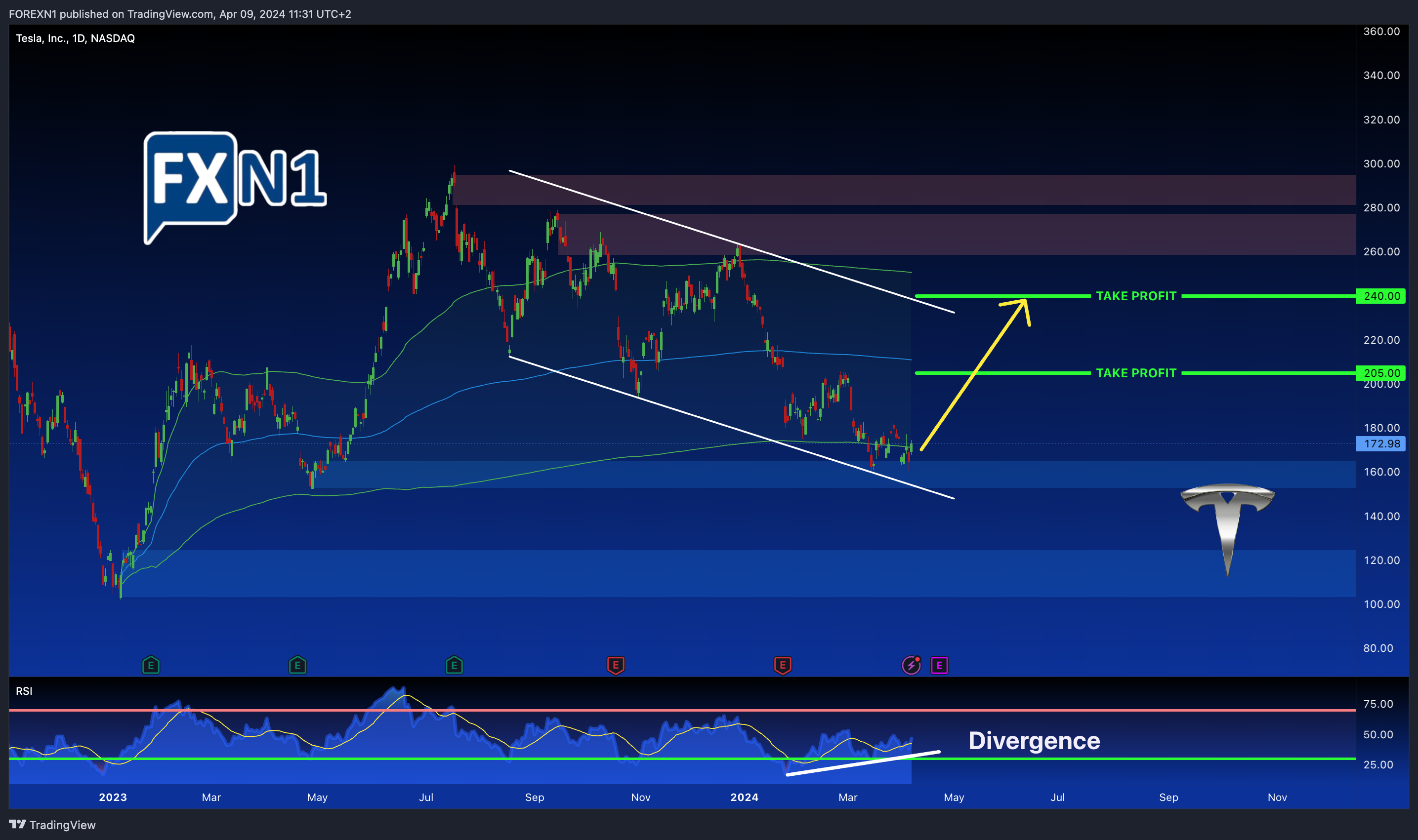
Task: Click the 2024 label on time axis
Action: point(744,797)
